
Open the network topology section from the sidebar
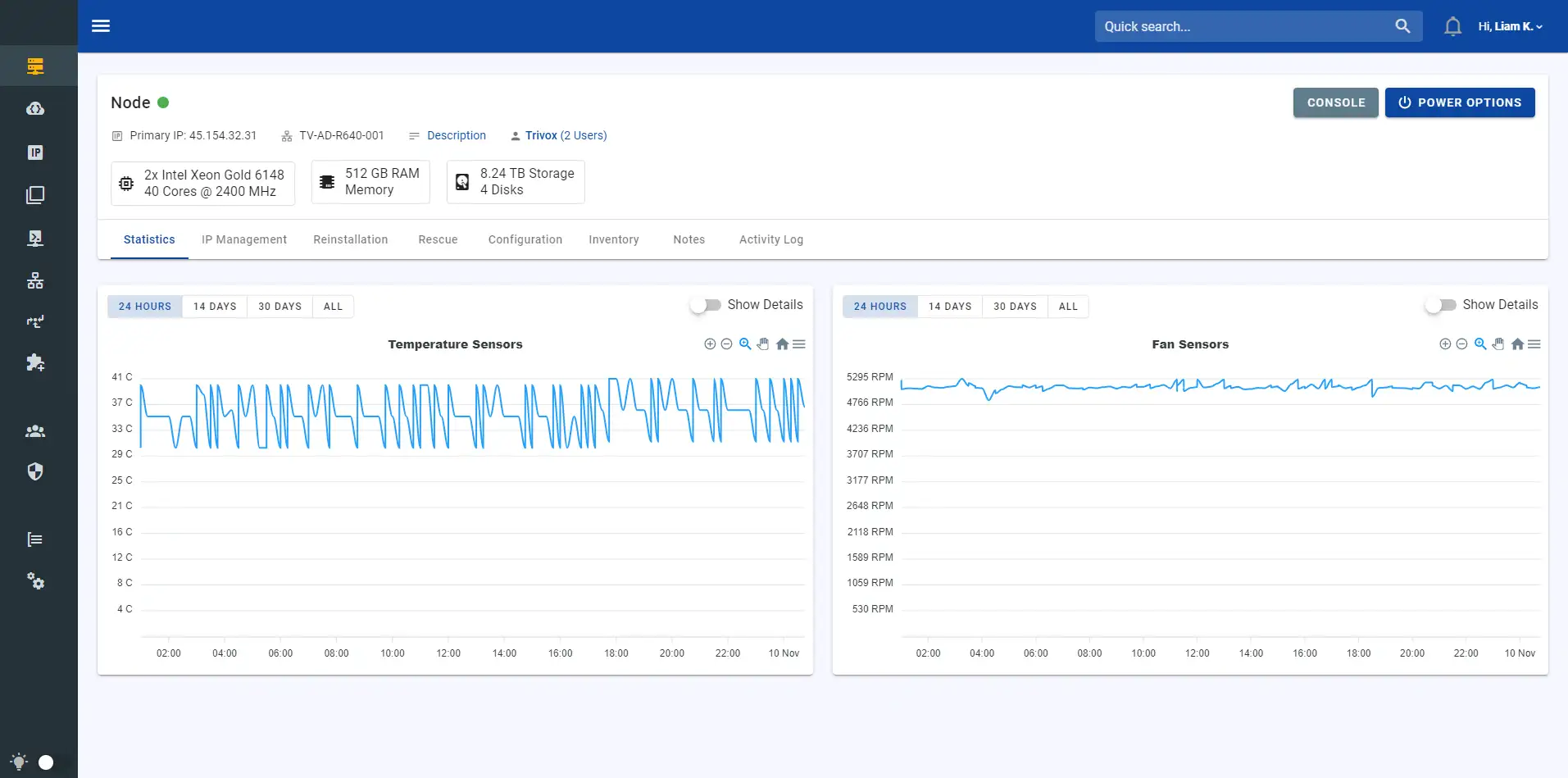click(x=36, y=280)
